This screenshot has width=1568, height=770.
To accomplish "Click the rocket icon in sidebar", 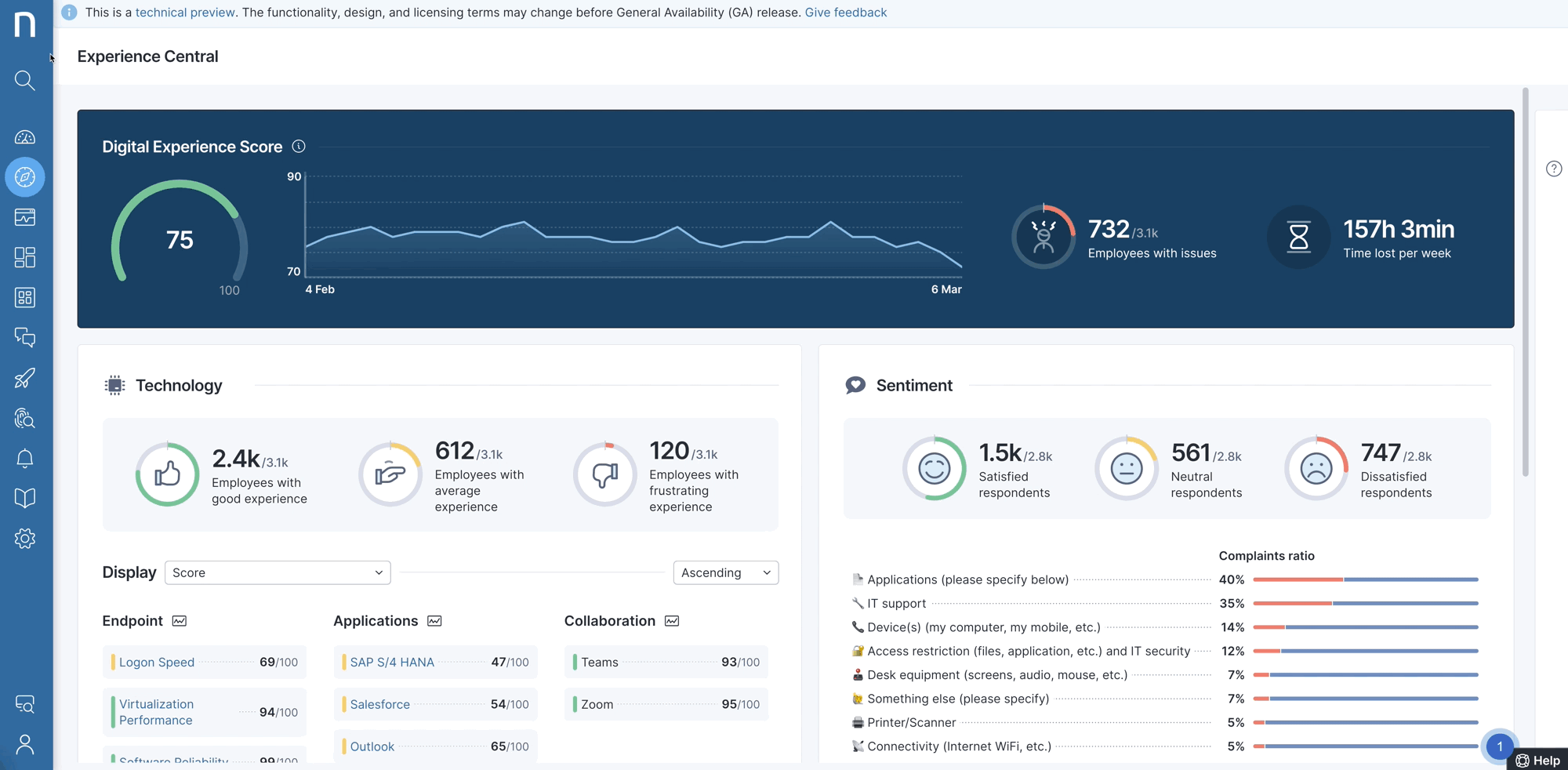I will pyautogui.click(x=25, y=379).
